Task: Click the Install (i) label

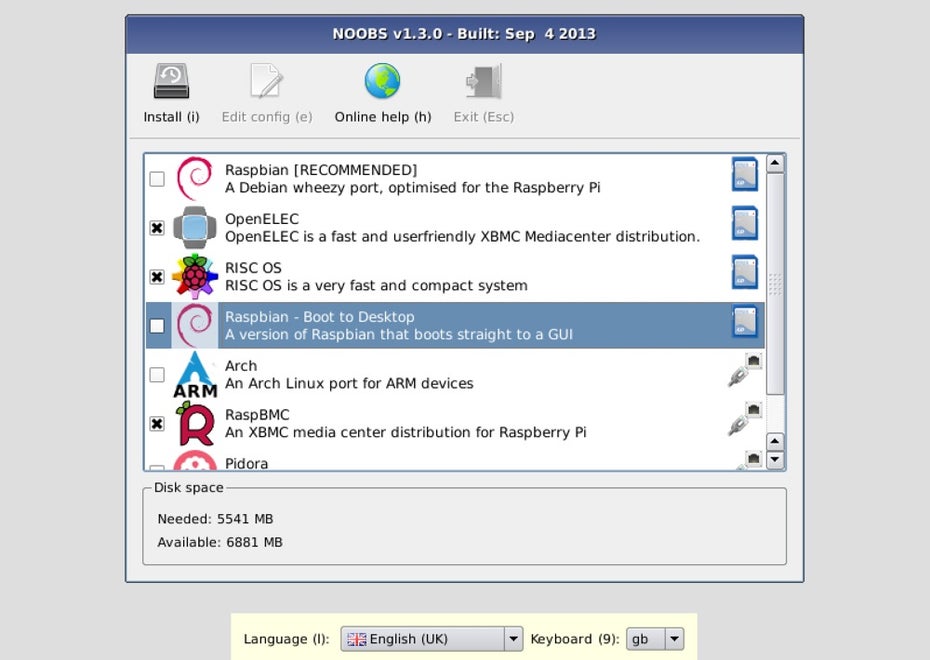Action: tap(171, 117)
